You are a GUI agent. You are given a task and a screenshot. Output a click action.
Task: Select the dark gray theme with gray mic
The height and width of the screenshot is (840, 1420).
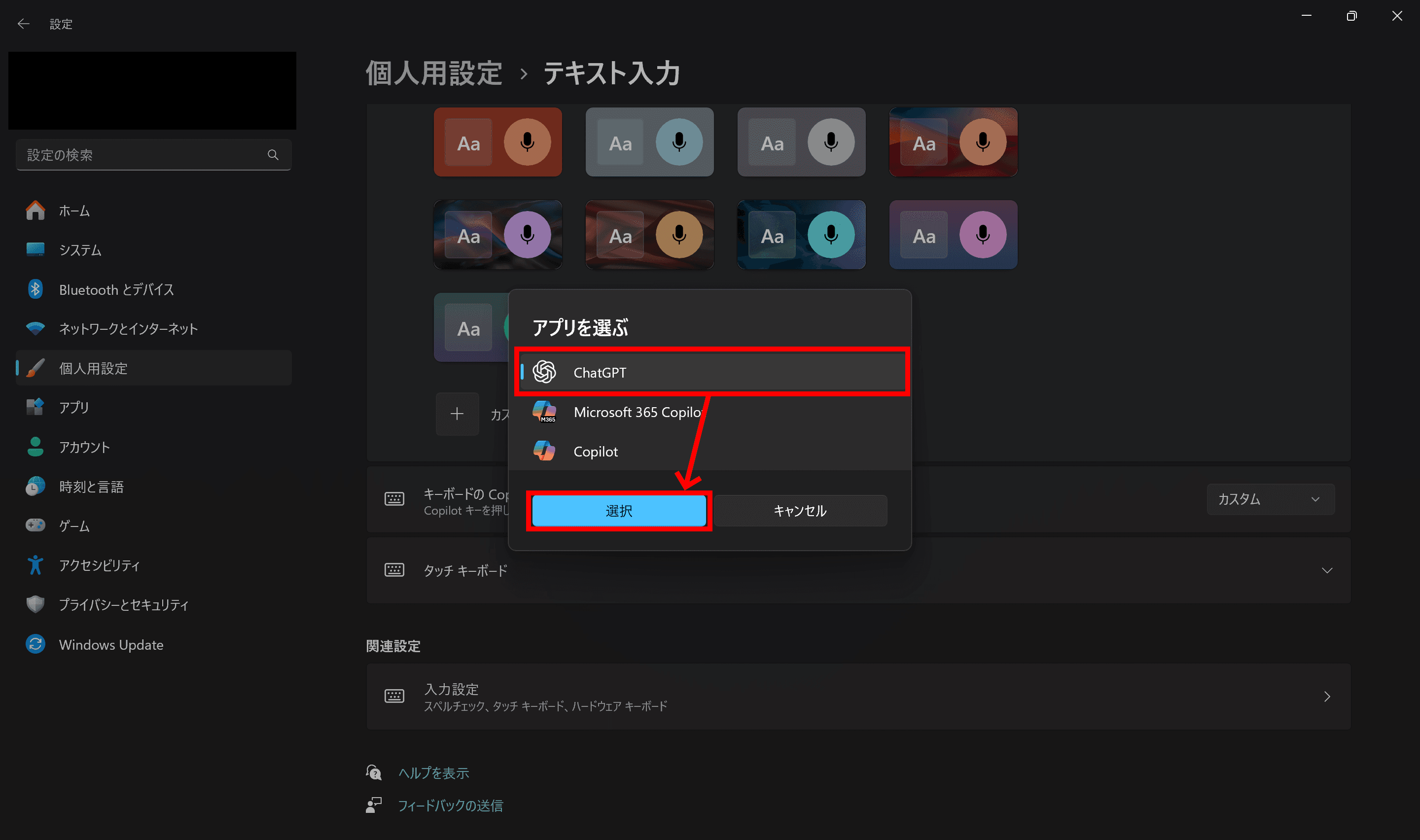pos(801,142)
